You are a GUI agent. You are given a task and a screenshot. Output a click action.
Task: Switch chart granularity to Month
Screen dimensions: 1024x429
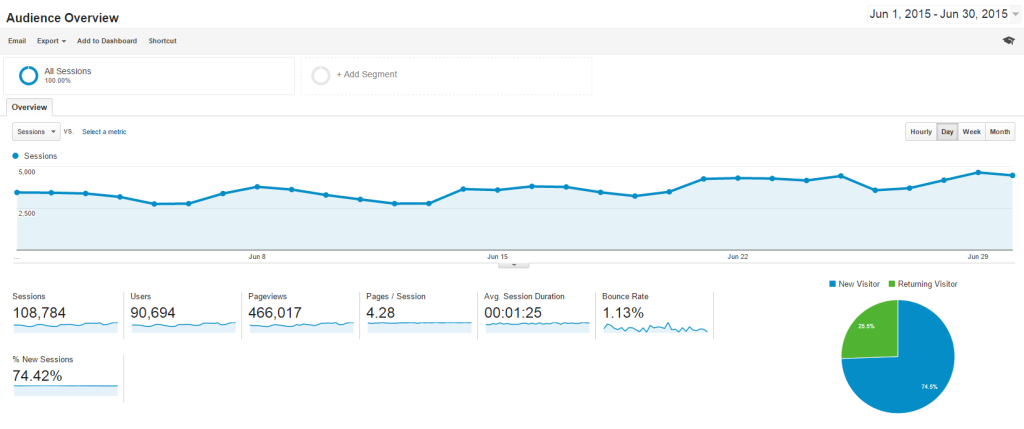coord(1000,132)
